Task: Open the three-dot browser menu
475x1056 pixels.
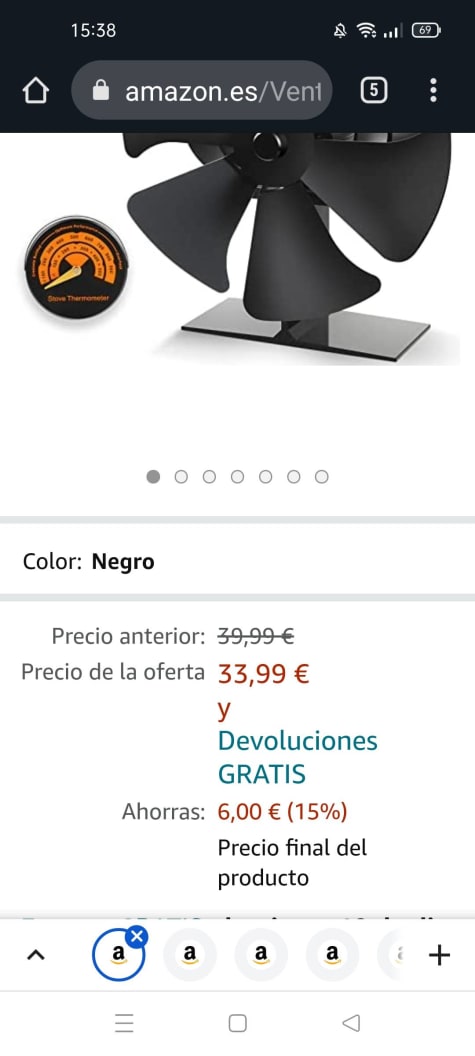Action: pyautogui.click(x=433, y=90)
